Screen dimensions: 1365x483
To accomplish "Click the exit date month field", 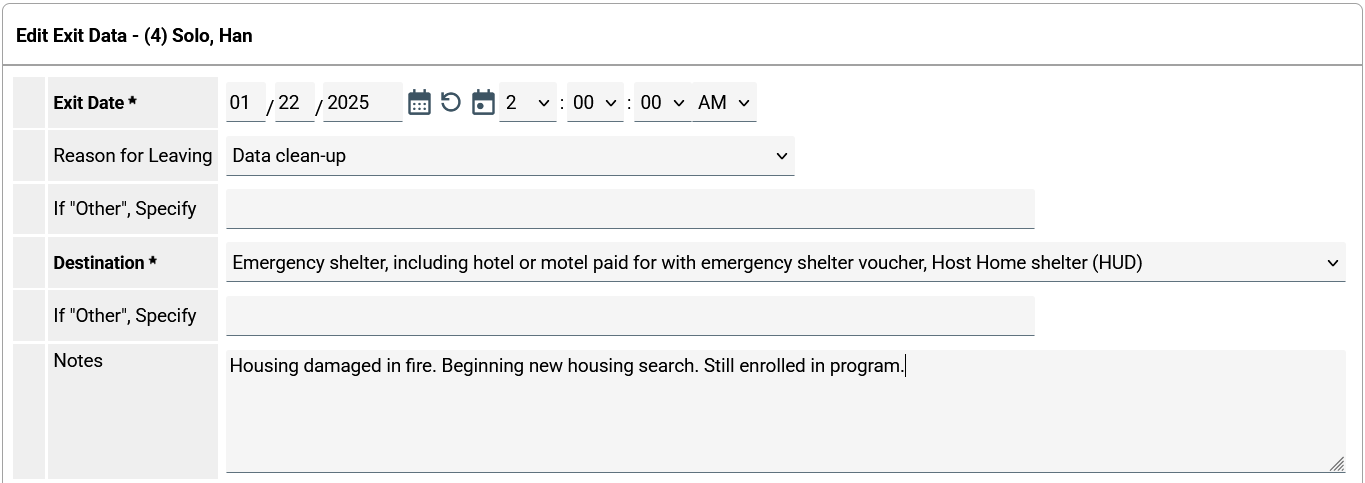I will point(245,102).
